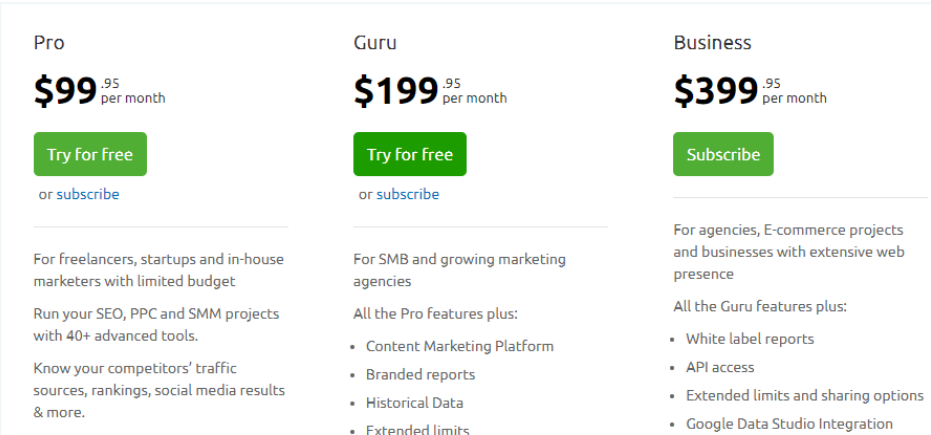Click Extended limits and sharing options item
The height and width of the screenshot is (435, 931).
[x=805, y=396]
